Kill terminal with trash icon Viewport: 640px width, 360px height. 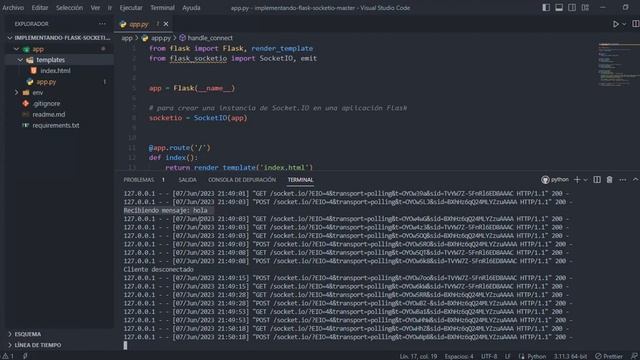(609, 180)
